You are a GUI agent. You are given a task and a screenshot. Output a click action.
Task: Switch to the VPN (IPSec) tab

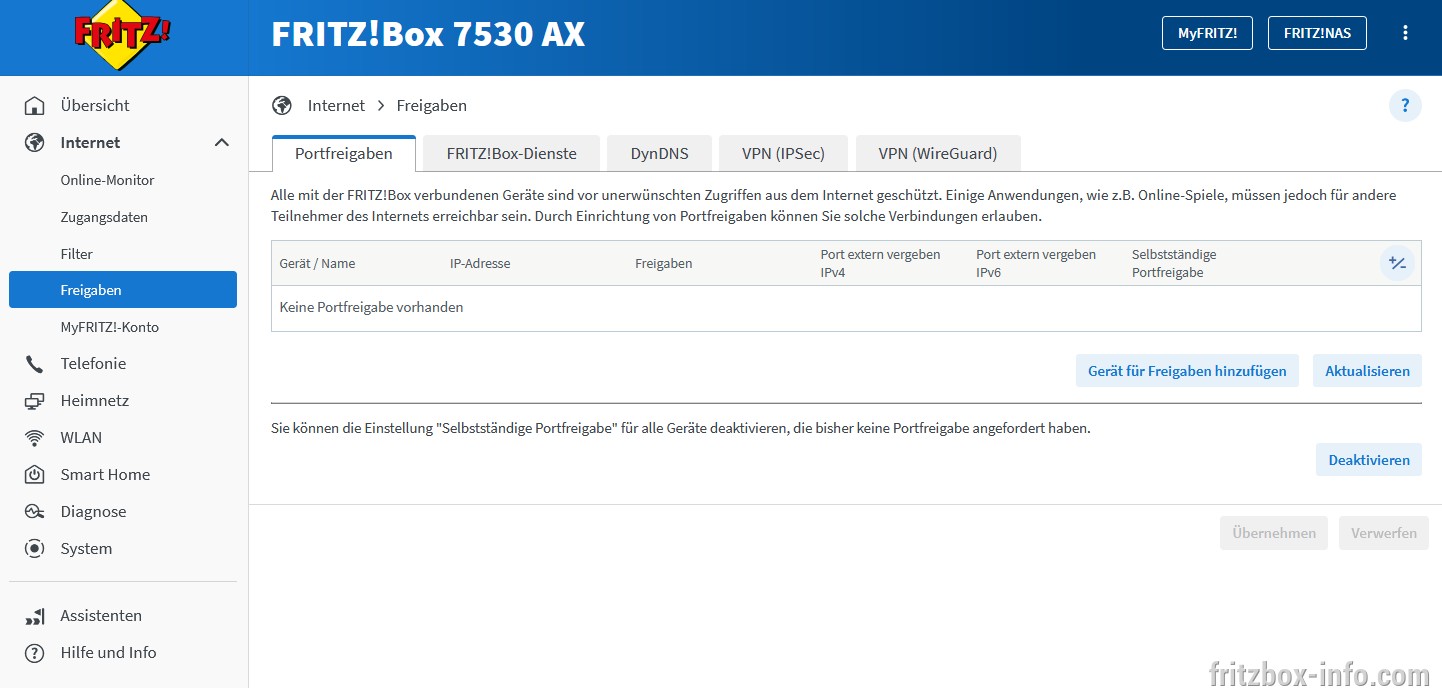783,154
